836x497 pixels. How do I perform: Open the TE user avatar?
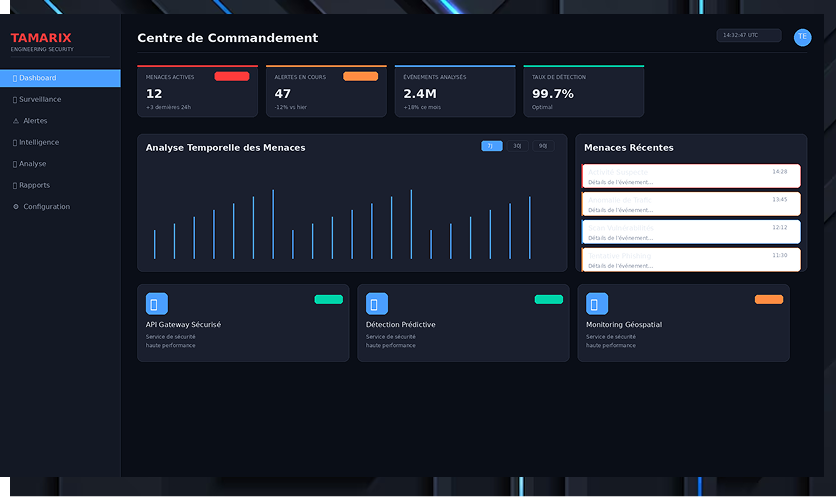pyautogui.click(x=802, y=37)
